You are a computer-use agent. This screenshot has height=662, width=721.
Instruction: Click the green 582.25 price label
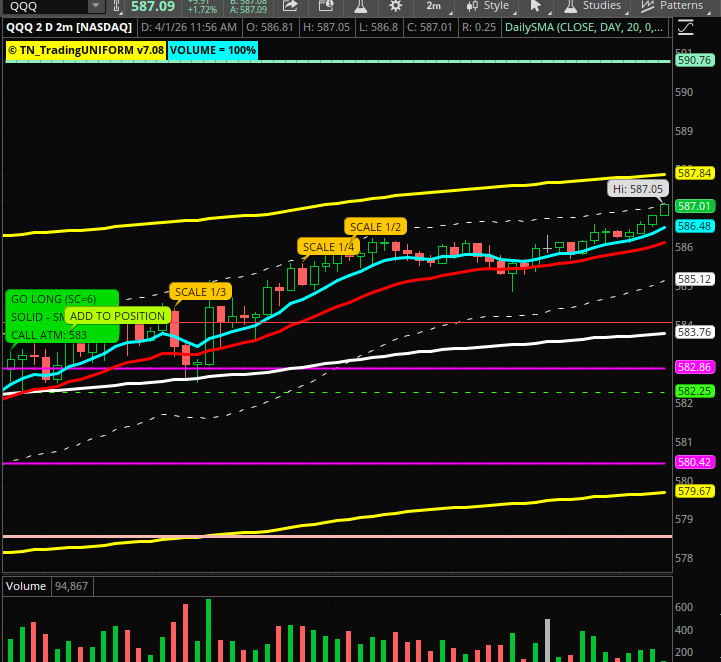pos(694,391)
